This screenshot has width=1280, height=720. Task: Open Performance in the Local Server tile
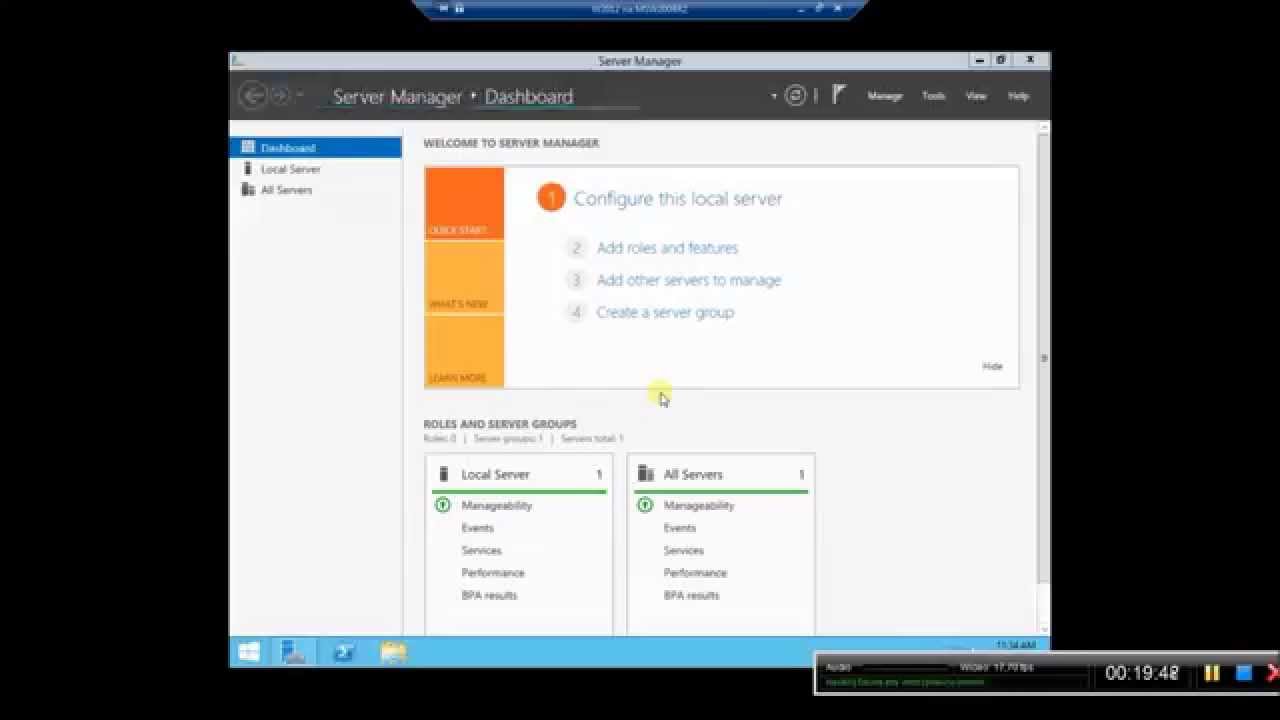[x=493, y=573]
